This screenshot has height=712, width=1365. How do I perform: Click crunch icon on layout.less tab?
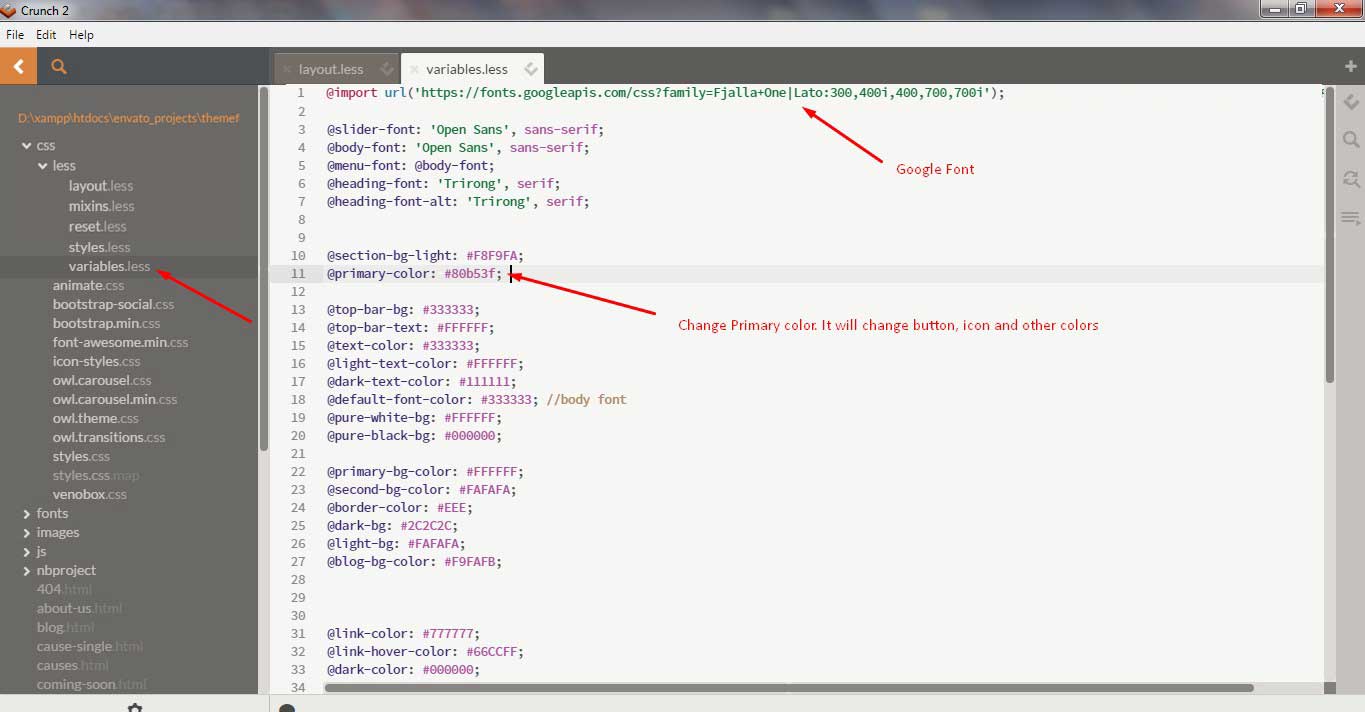click(x=385, y=69)
